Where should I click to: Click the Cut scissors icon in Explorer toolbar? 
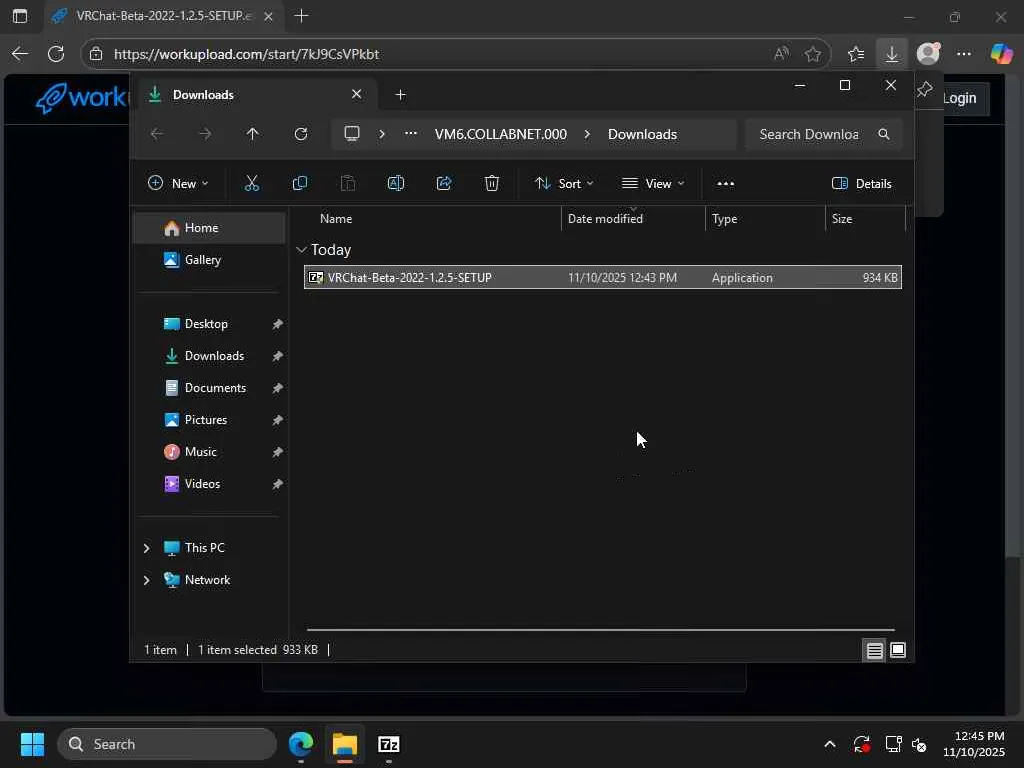pos(251,184)
